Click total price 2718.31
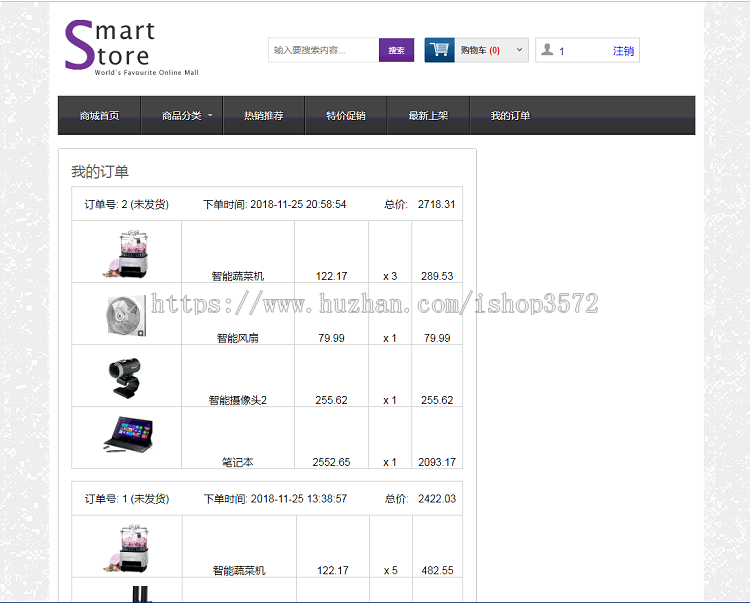Screen dimensions: 750x603 (436, 204)
